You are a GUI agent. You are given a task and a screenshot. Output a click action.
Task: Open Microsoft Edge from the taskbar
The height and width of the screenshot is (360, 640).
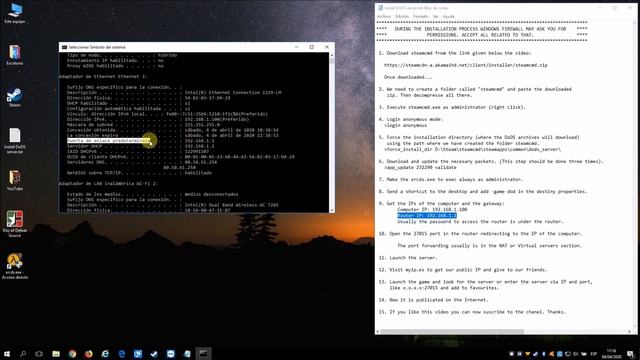[x=122, y=353]
